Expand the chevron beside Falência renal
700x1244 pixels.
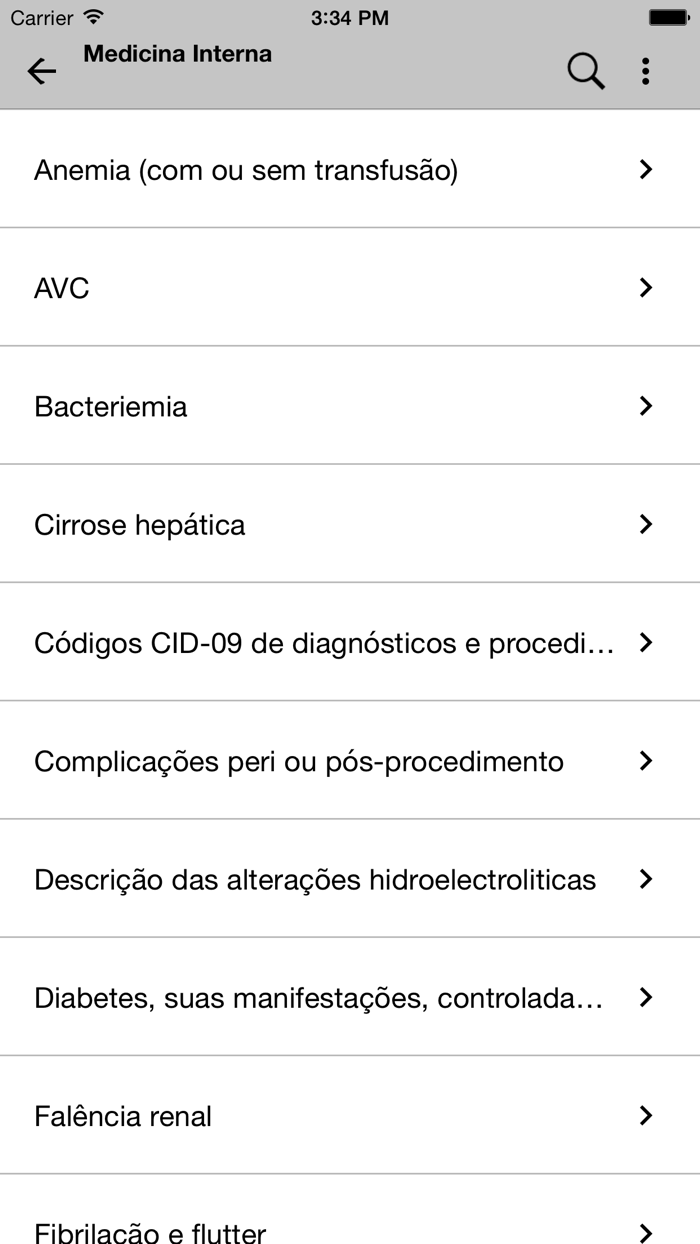[647, 1115]
